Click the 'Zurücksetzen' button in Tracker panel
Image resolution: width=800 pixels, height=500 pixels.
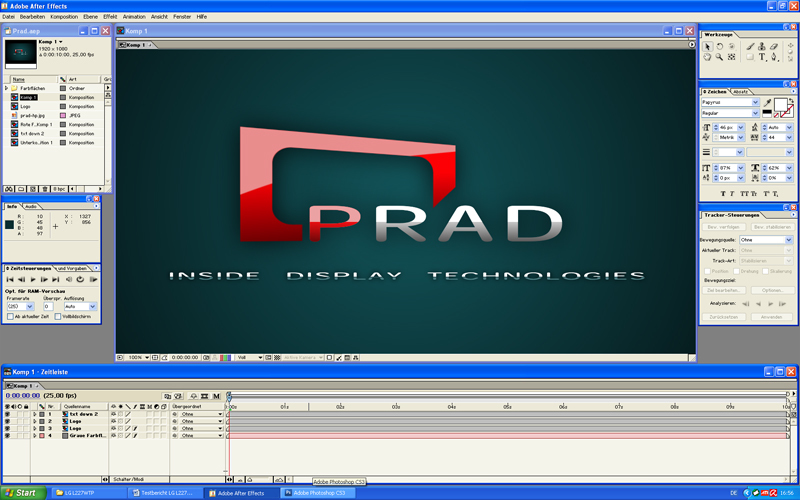click(723, 317)
